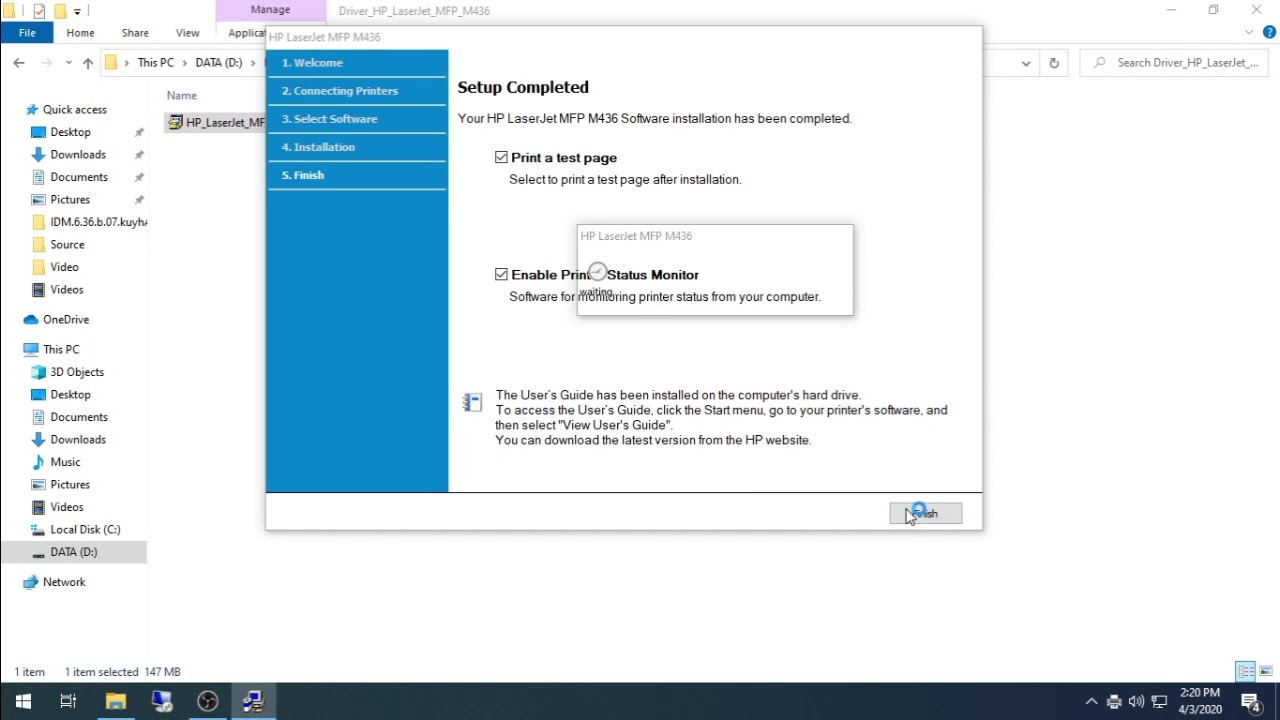Open the View ribbon tab
Viewport: 1280px width, 720px height.
187,33
